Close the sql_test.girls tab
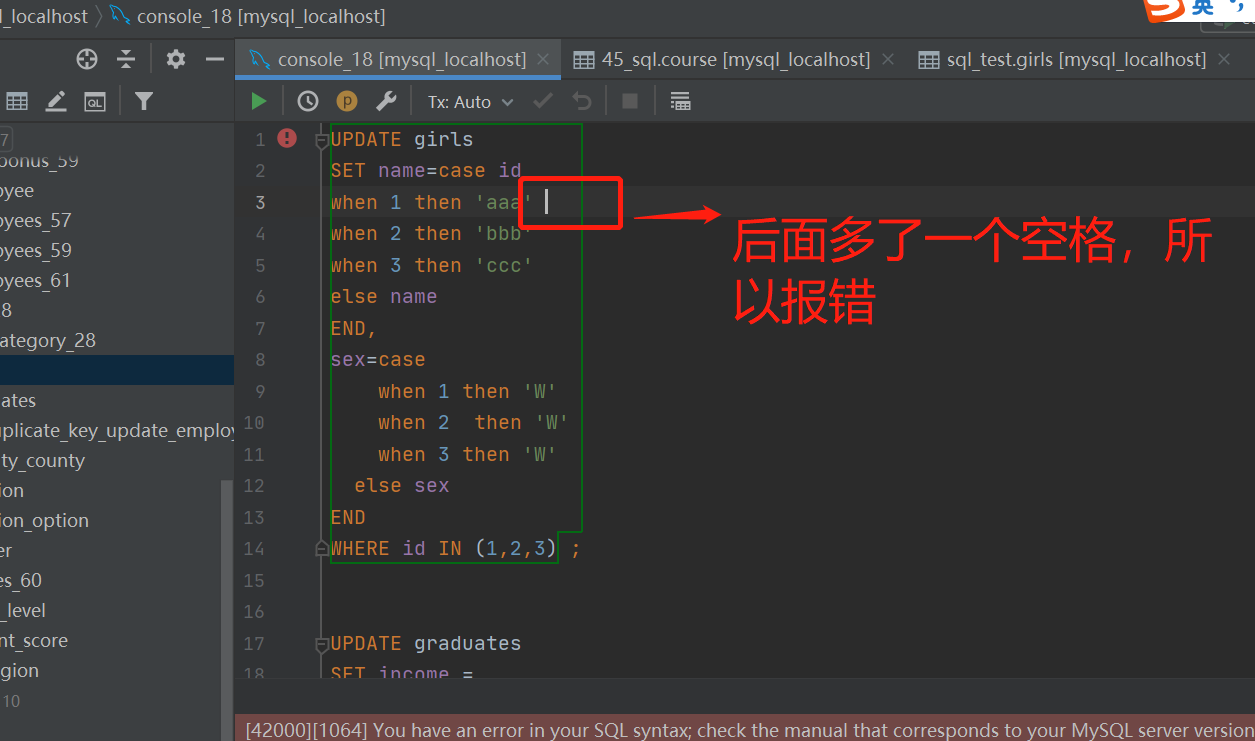The image size is (1255, 741). (1224, 60)
